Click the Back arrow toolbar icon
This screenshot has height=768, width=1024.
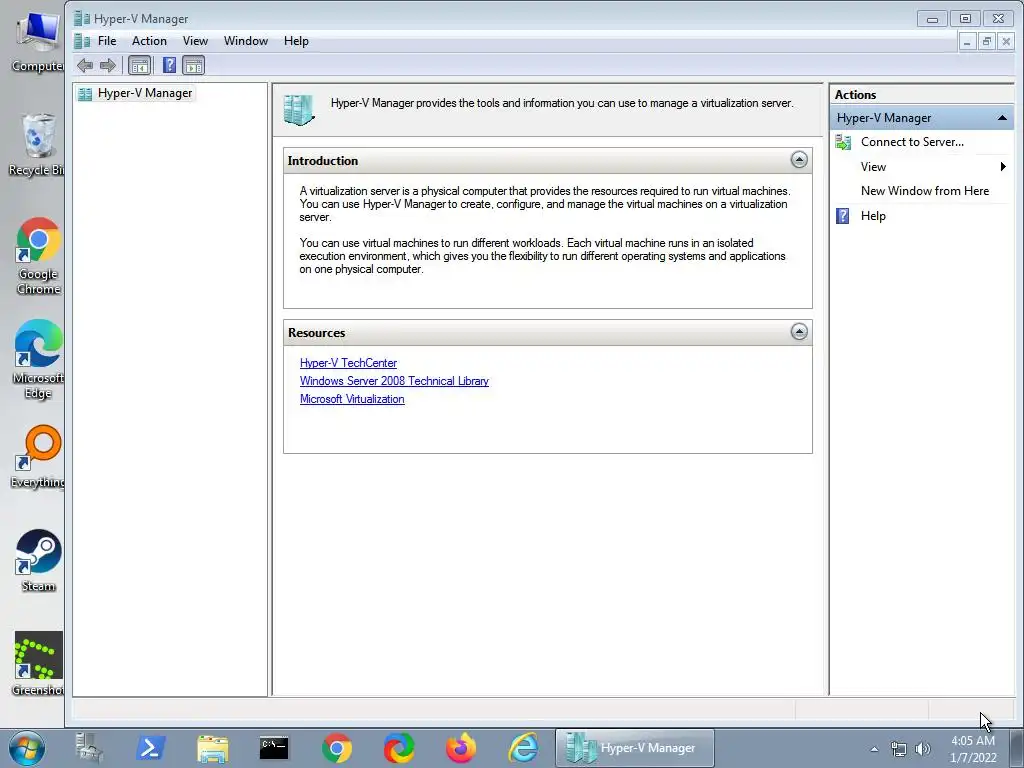pyautogui.click(x=85, y=65)
